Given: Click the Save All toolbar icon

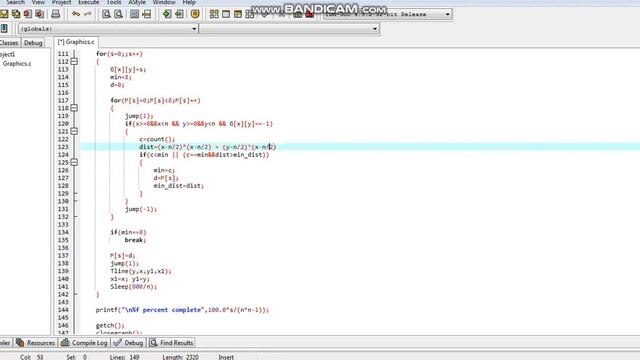Looking at the screenshot, I should click(16, 14).
